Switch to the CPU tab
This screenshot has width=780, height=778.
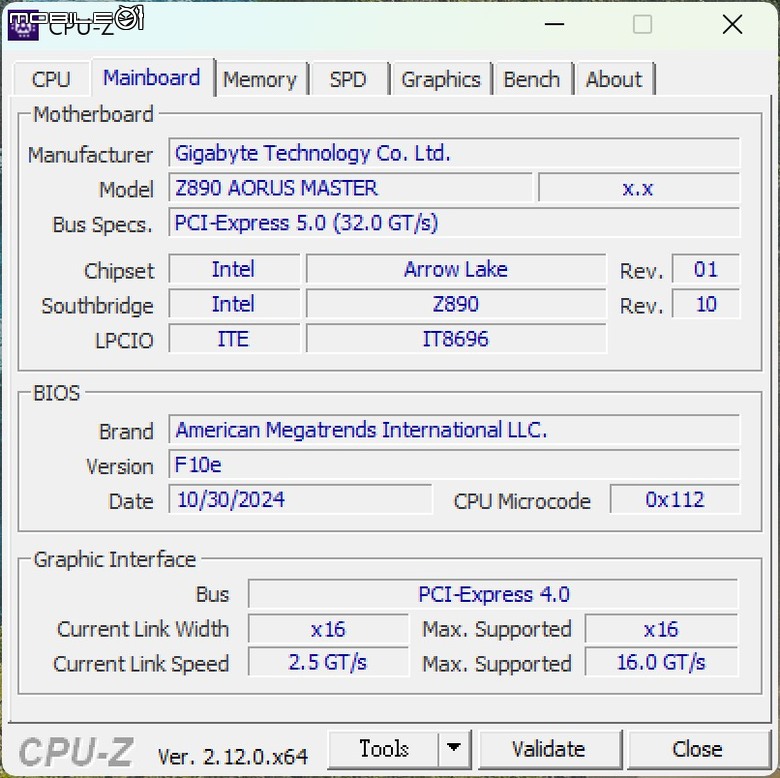coord(51,79)
